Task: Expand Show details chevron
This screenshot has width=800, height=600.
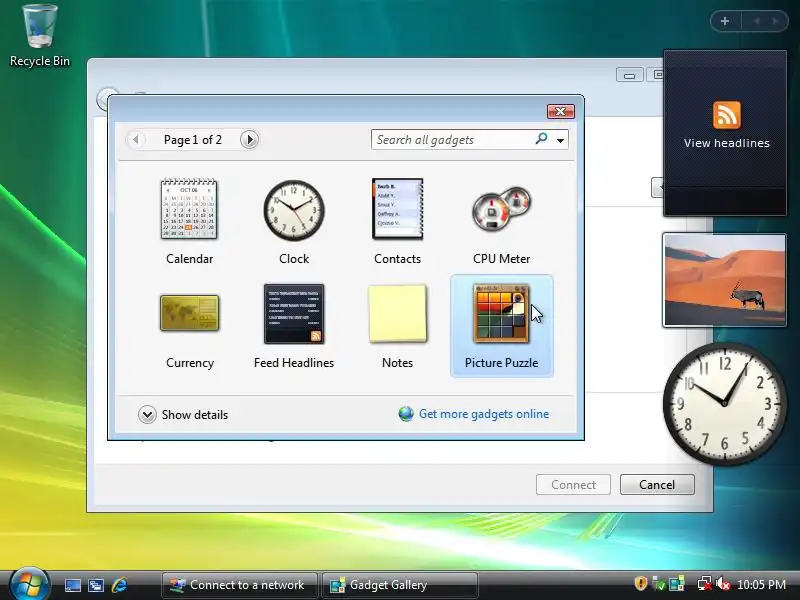Action: point(147,414)
